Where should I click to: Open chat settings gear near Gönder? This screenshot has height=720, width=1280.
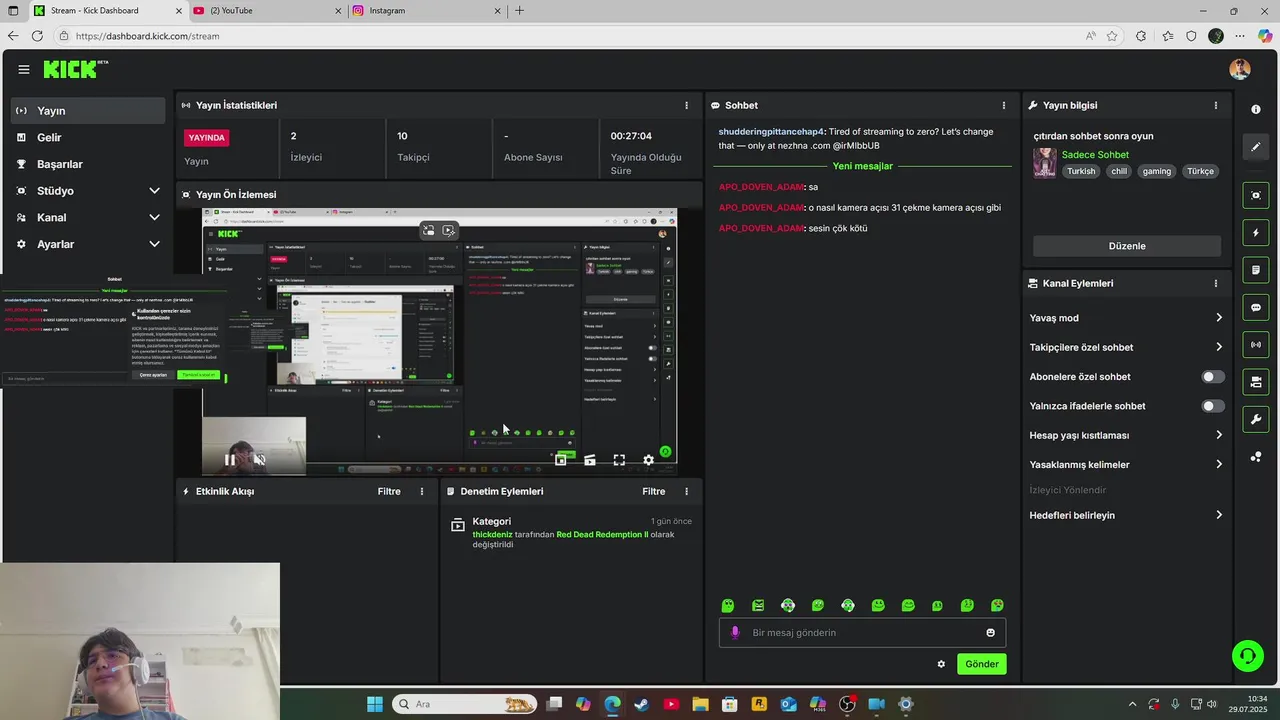coord(941,664)
